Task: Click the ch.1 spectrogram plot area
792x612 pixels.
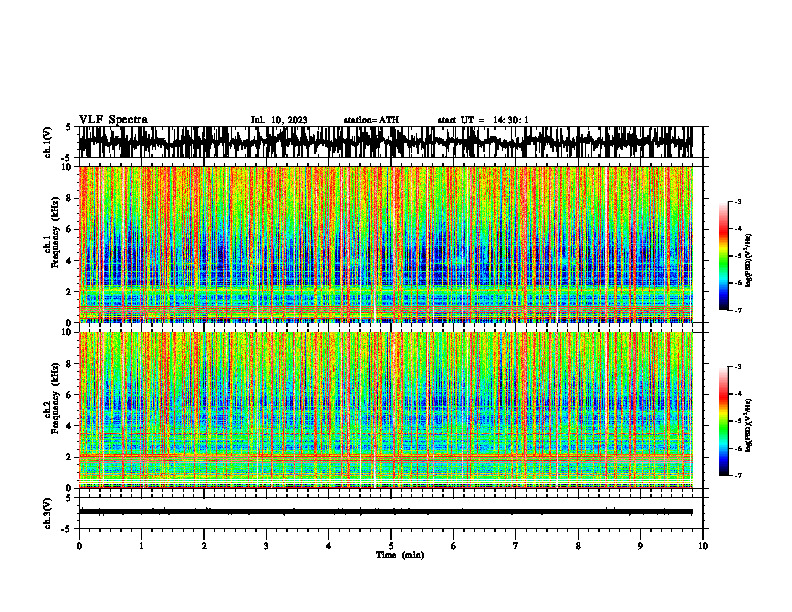Action: (385, 244)
